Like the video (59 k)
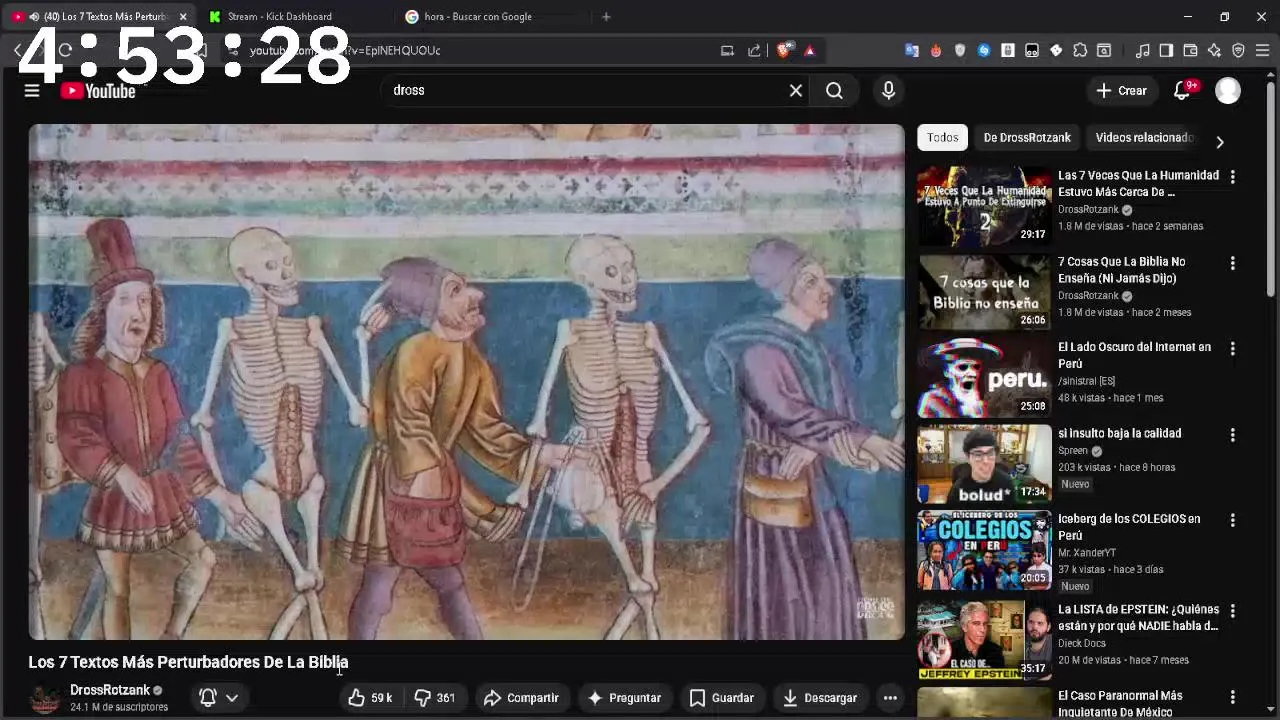 (370, 698)
